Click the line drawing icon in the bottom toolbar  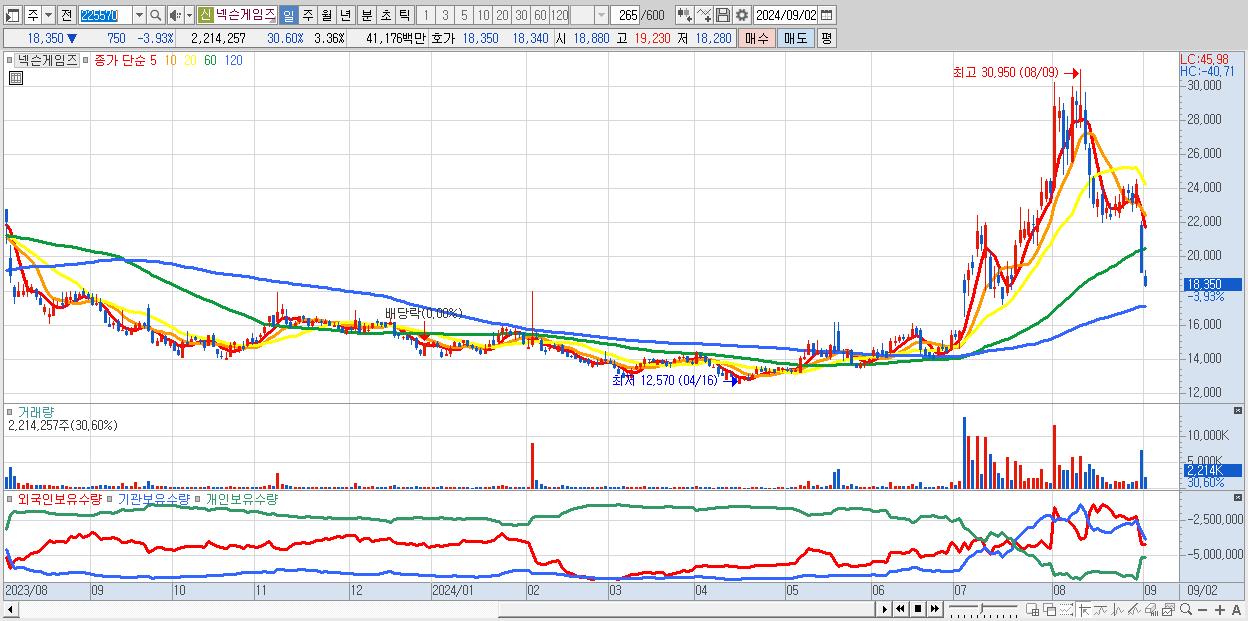pos(1135,609)
